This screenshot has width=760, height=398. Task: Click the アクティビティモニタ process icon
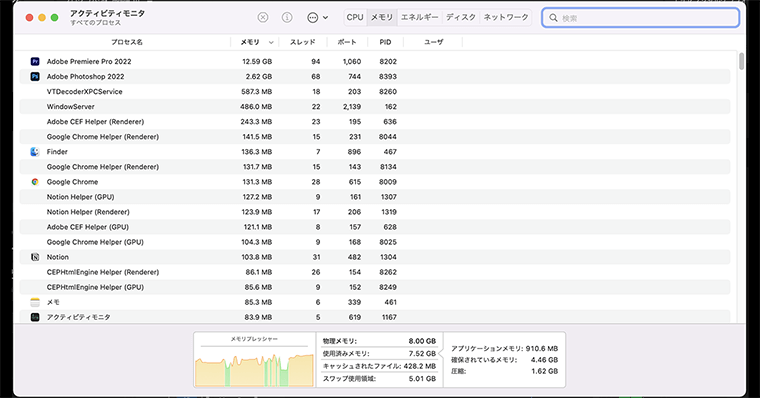pyautogui.click(x=35, y=317)
